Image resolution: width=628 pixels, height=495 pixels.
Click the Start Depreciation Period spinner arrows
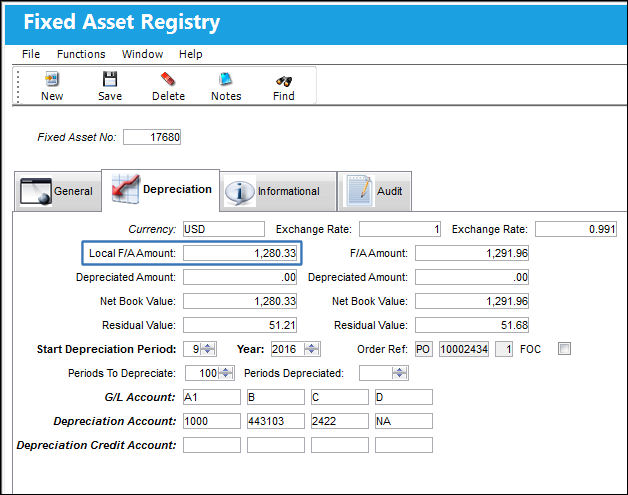pyautogui.click(x=208, y=349)
